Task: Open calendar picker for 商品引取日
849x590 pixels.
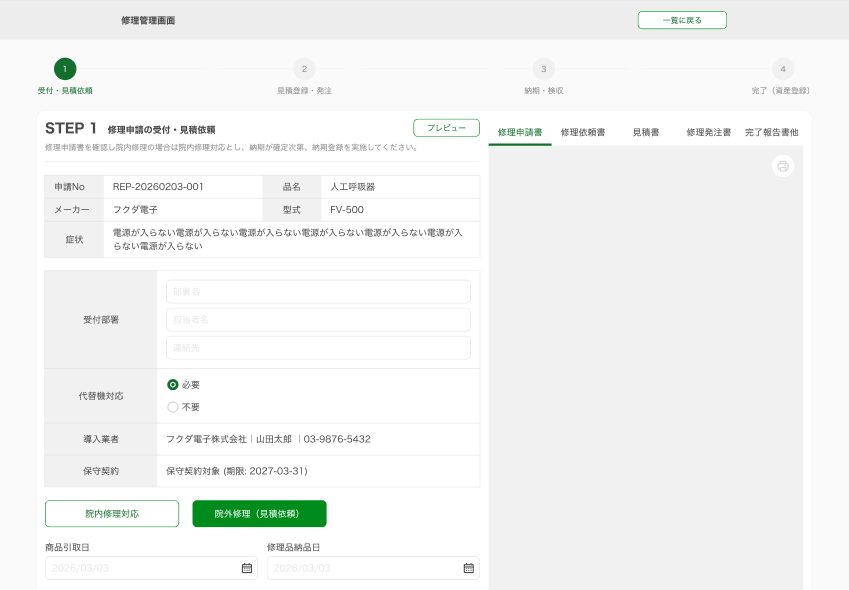Action: click(246, 568)
